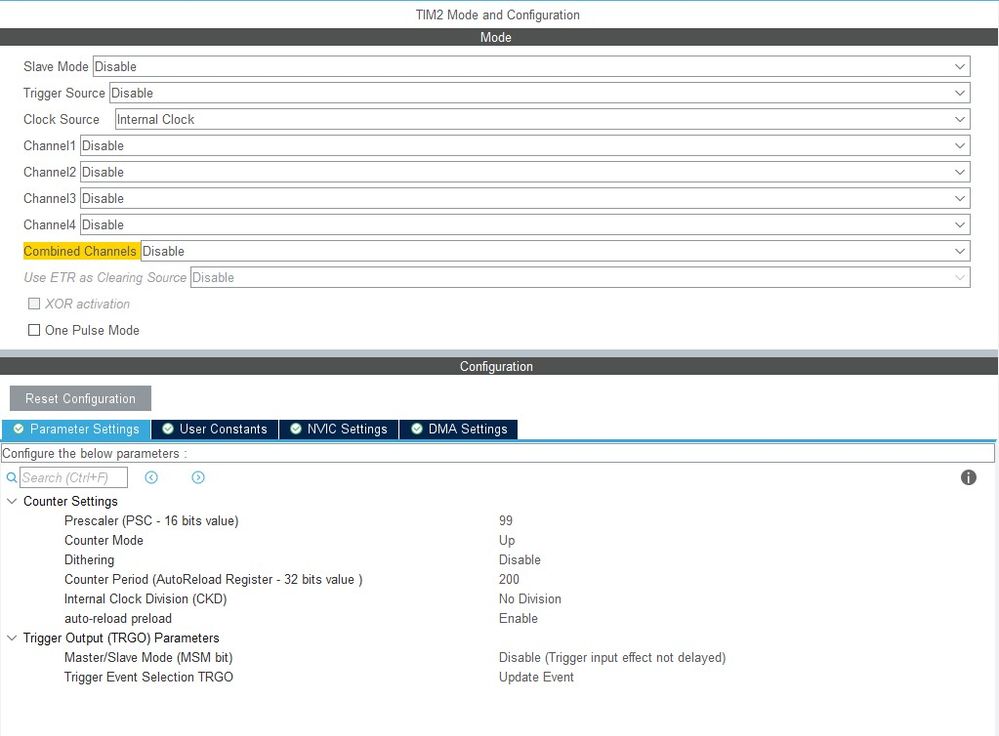Focus the Search (Ctrl+F) field
The image size is (999, 736).
click(x=73, y=477)
